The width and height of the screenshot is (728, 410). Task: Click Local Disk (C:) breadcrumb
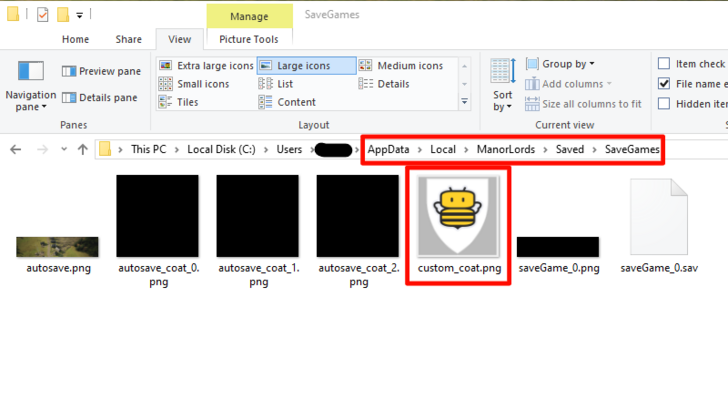coord(221,150)
